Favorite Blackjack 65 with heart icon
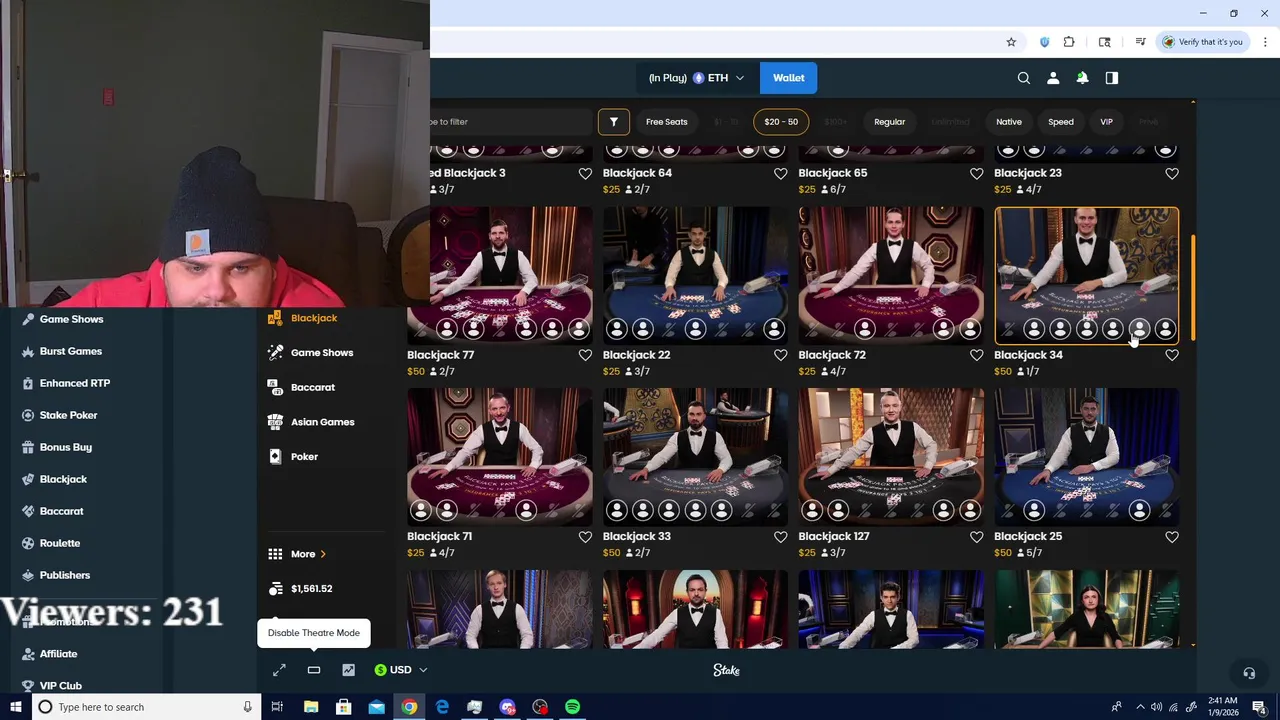The width and height of the screenshot is (1280, 720). click(x=977, y=173)
